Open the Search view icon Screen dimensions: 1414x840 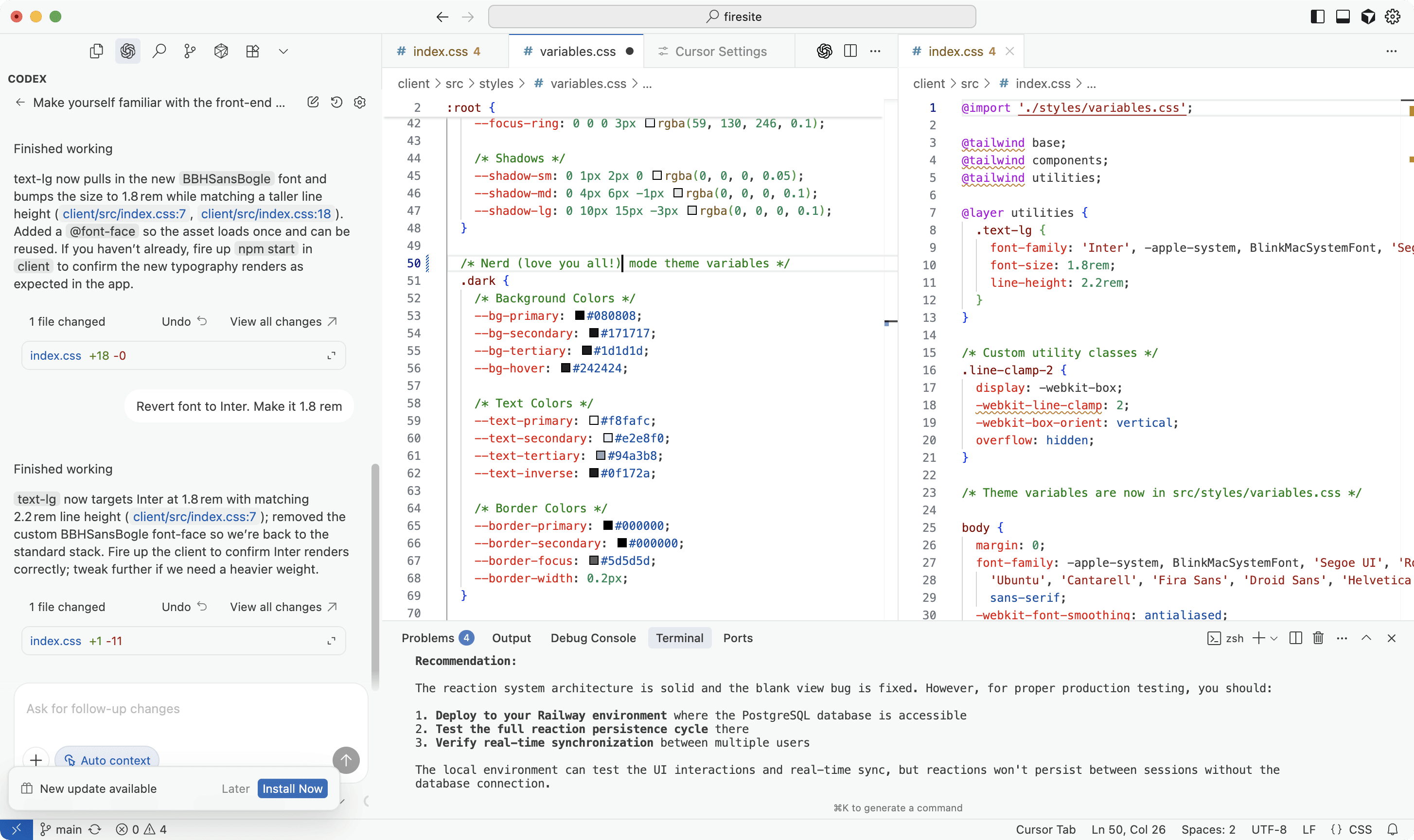(x=159, y=51)
